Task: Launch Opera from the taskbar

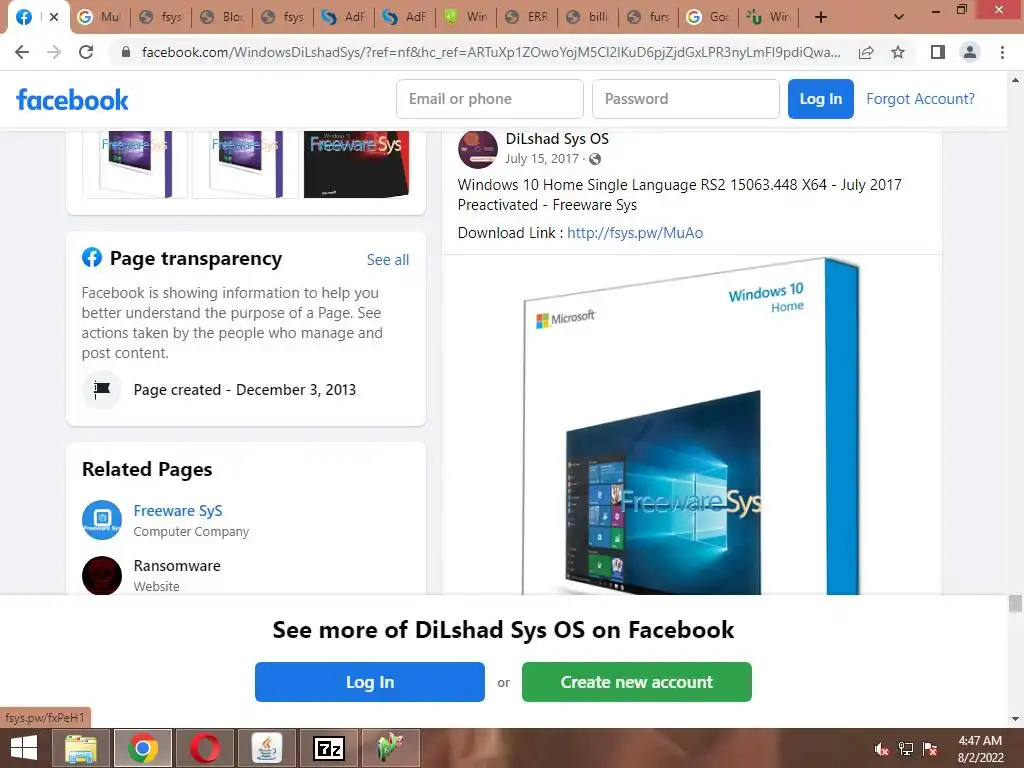Action: 205,748
